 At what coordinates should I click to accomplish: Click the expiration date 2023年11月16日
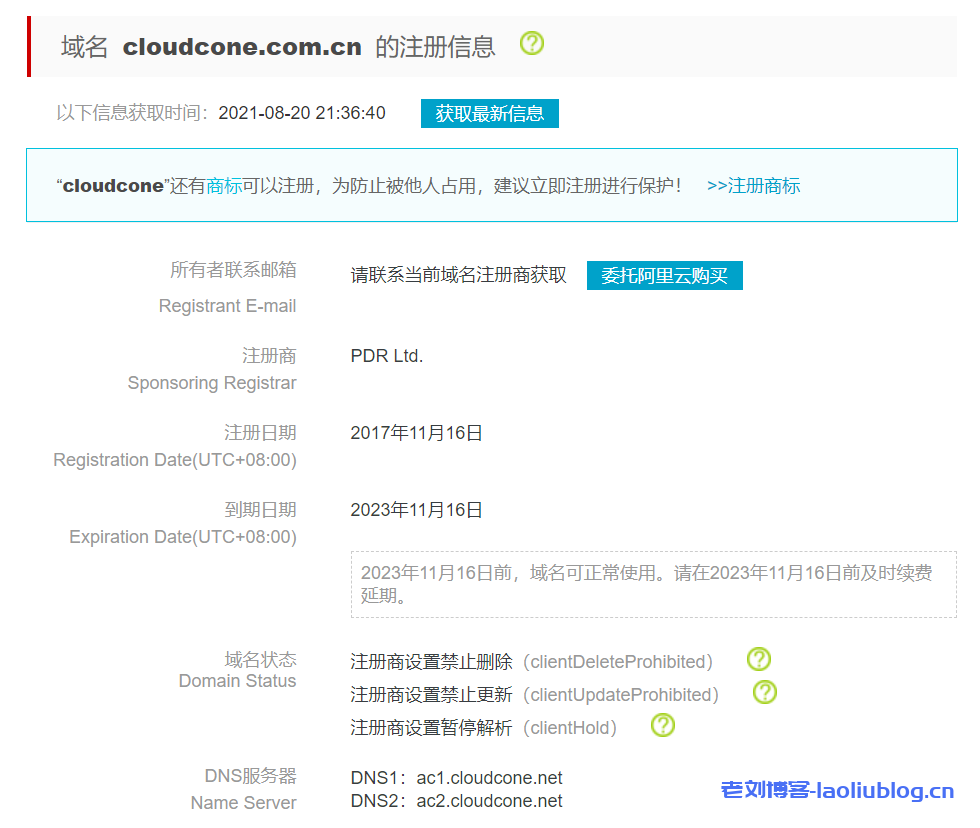(415, 509)
